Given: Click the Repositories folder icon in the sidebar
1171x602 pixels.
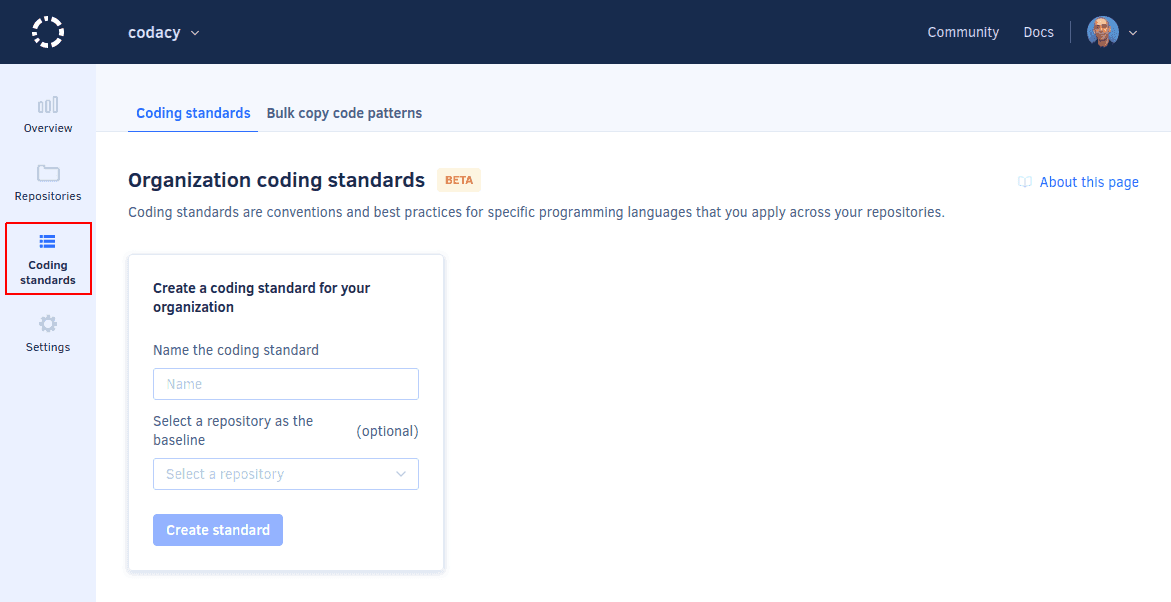Looking at the screenshot, I should pos(47,172).
